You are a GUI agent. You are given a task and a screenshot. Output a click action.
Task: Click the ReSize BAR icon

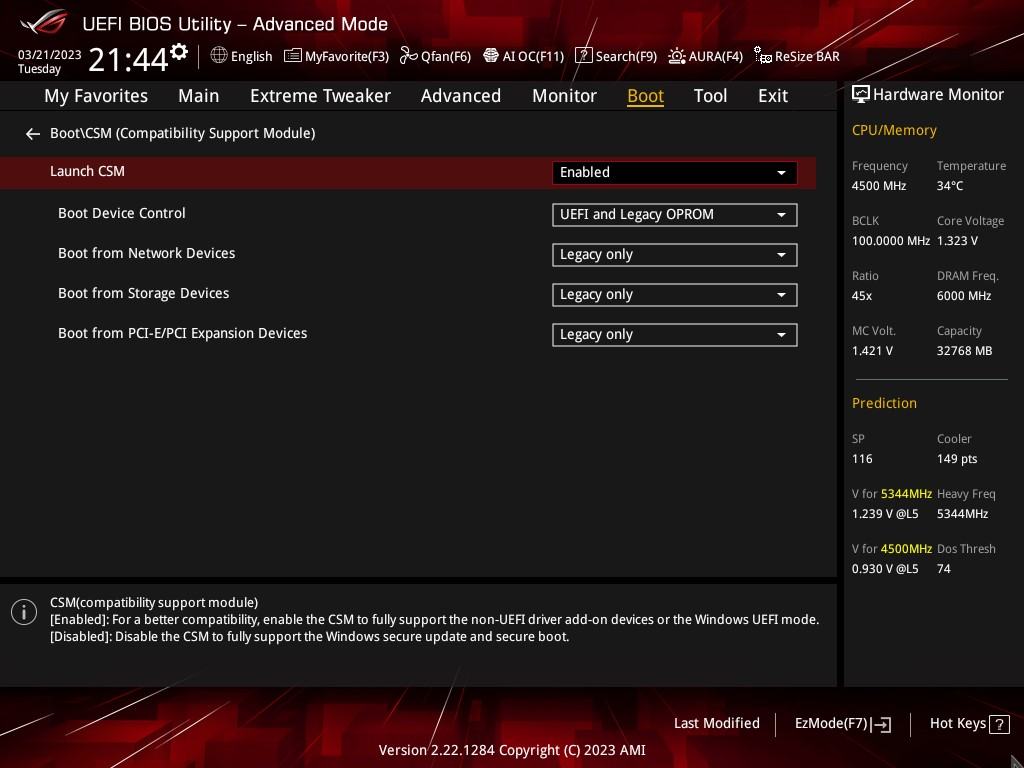pyautogui.click(x=763, y=56)
